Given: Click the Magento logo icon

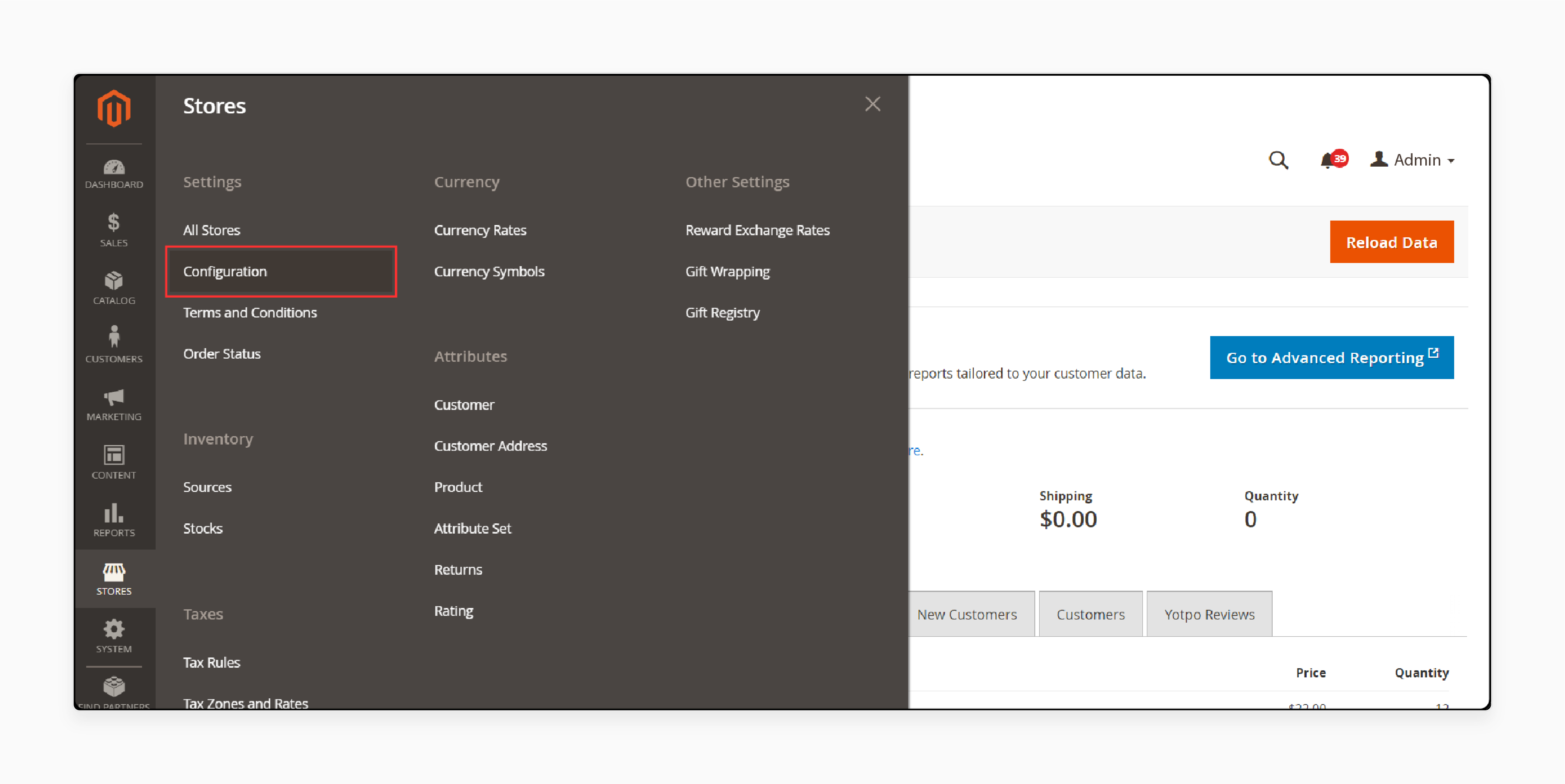Looking at the screenshot, I should coord(114,109).
